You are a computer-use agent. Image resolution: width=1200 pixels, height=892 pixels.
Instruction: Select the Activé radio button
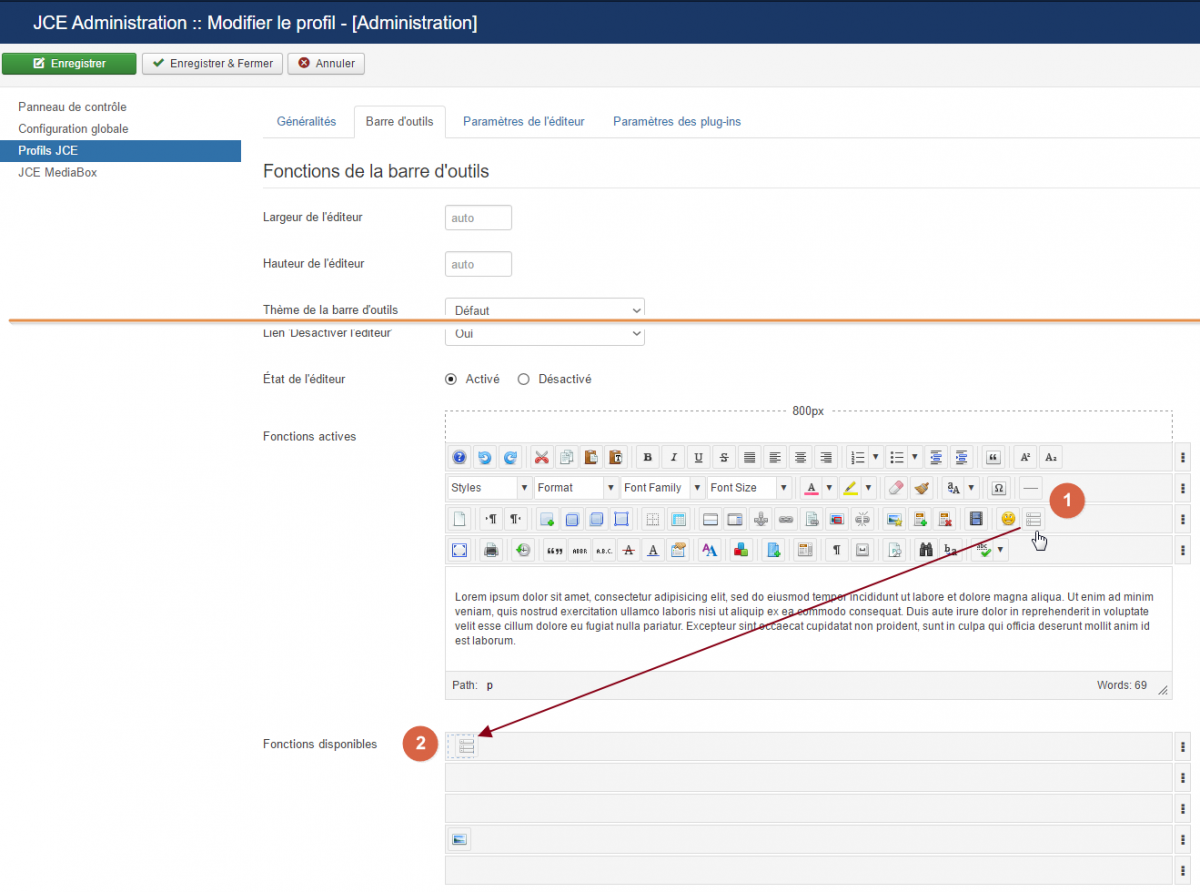click(x=451, y=379)
